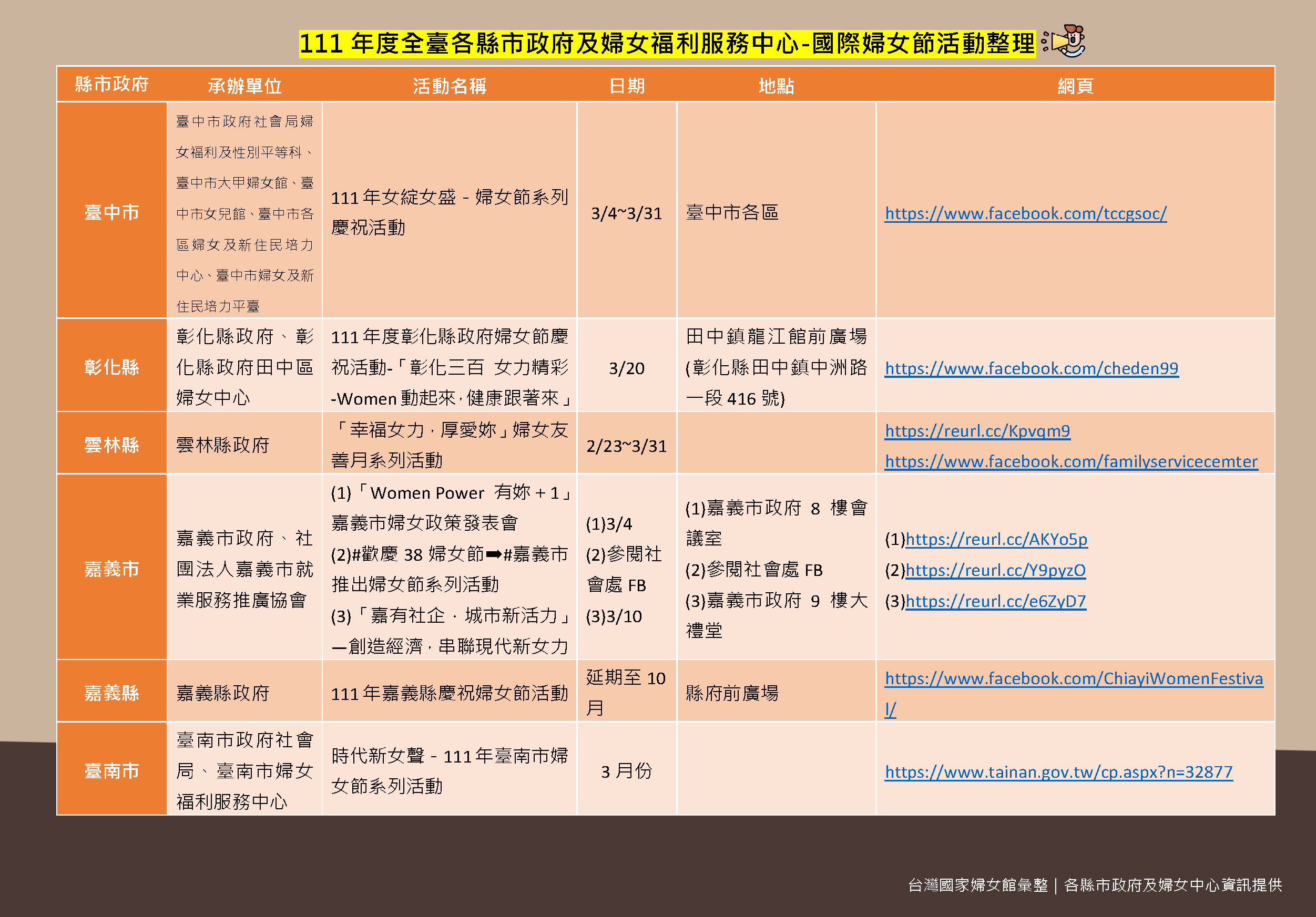Click the megaphone person icon beside title
This screenshot has width=1316, height=917.
coord(1064,40)
